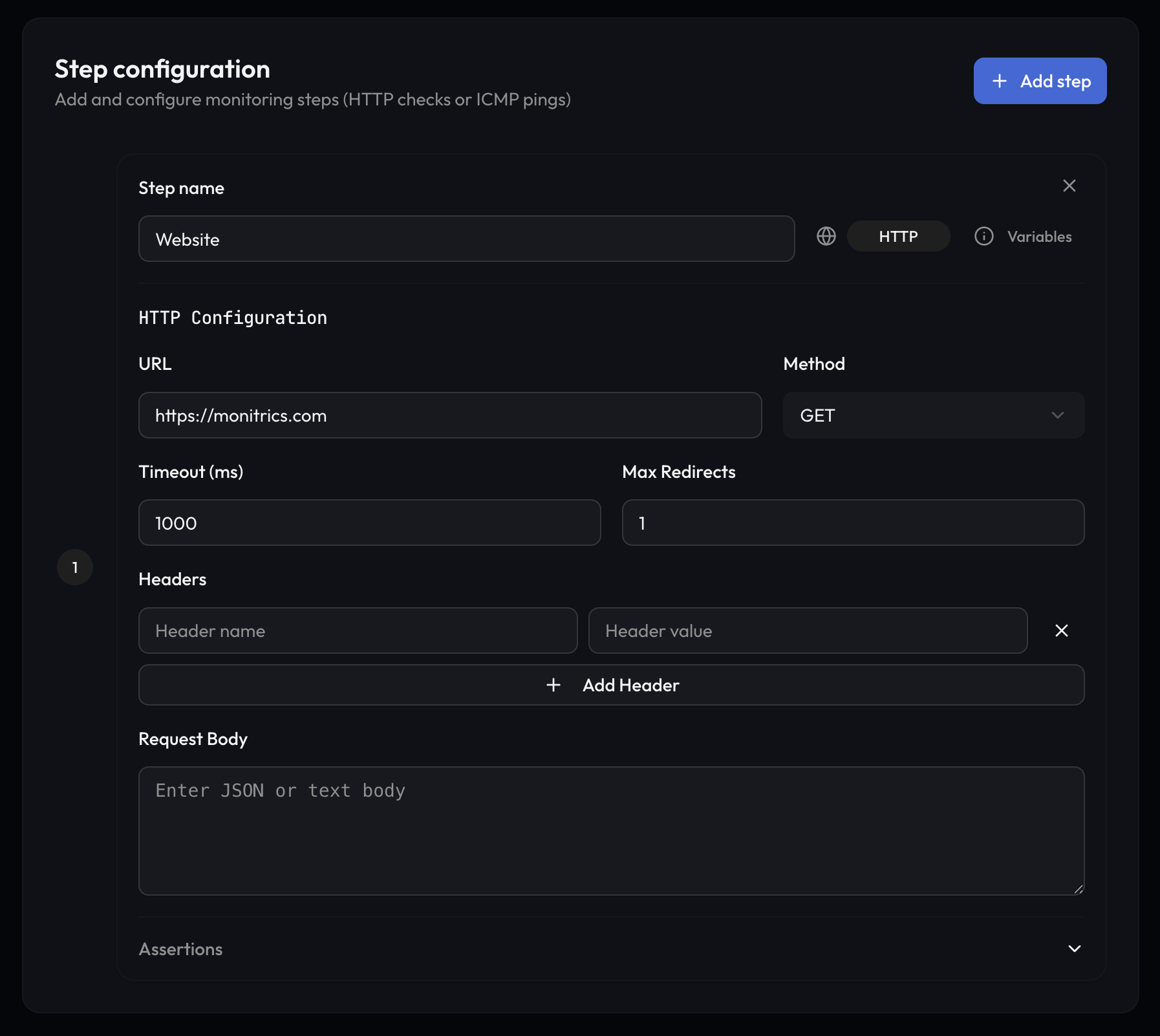This screenshot has height=1036, width=1160.
Task: Click the Header name placeholder field
Action: coord(358,631)
